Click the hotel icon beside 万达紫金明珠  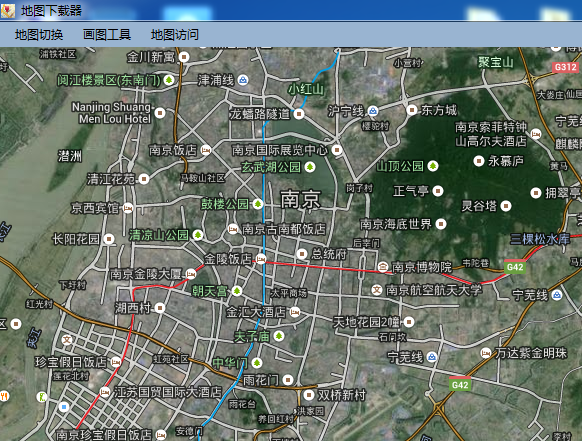coord(485,353)
